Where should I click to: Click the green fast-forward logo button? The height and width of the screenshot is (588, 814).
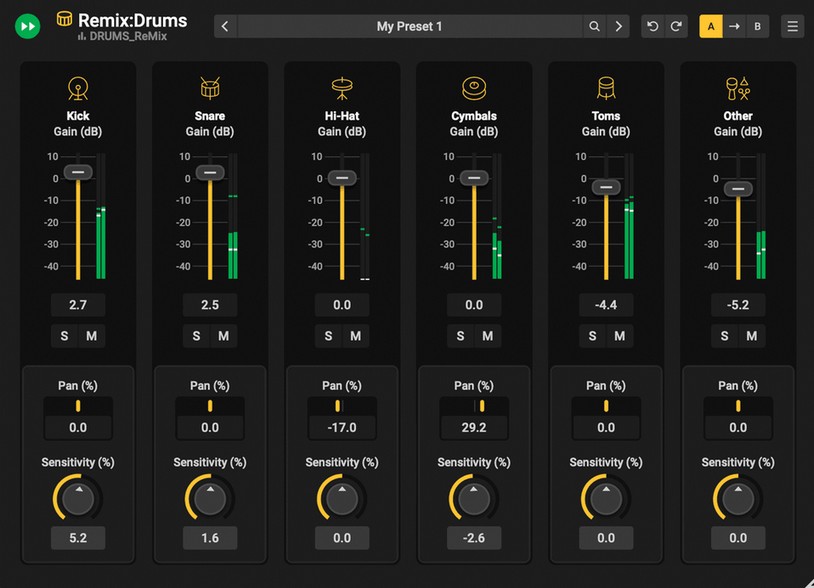coord(28,26)
